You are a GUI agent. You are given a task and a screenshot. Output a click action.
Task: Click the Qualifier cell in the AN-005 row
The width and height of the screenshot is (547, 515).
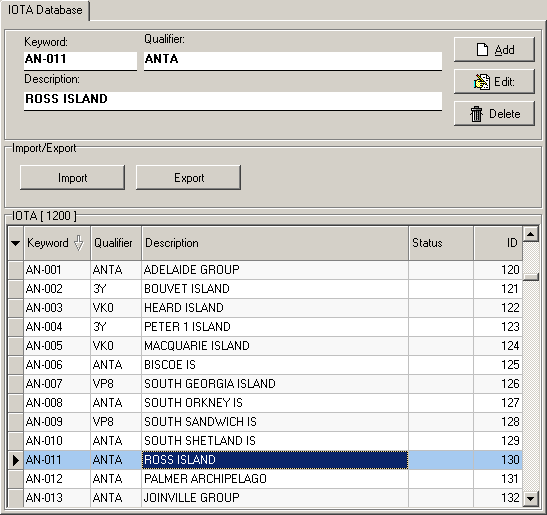(x=116, y=346)
